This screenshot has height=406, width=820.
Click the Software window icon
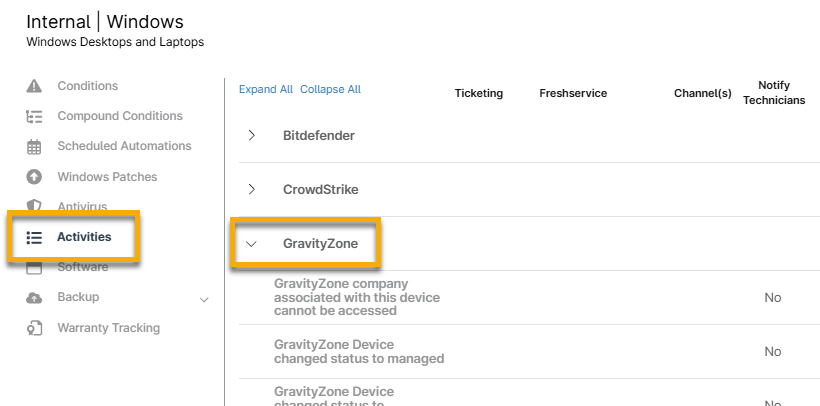(34, 267)
